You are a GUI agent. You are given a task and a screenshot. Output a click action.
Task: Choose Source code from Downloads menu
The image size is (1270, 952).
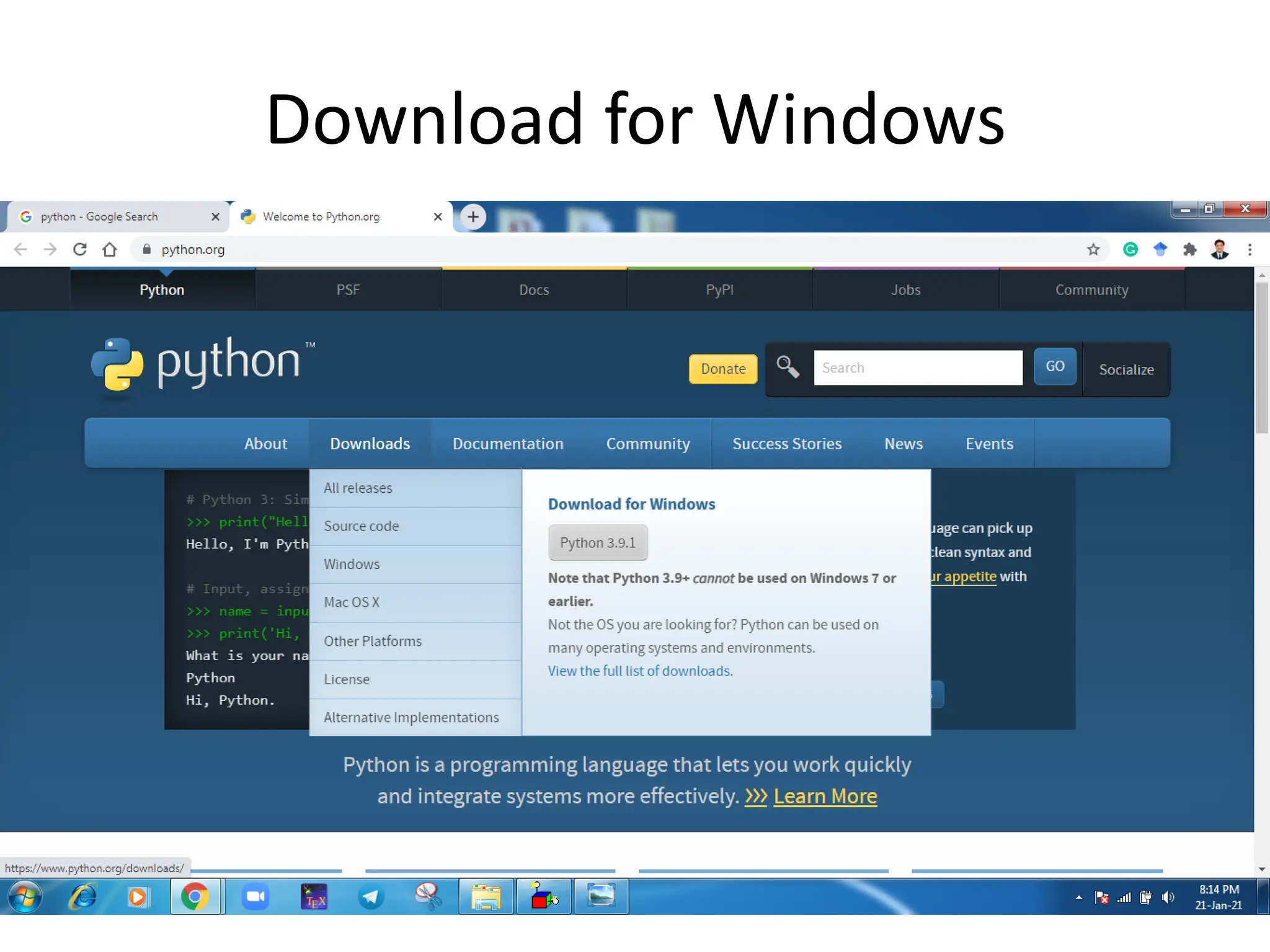pos(415,526)
